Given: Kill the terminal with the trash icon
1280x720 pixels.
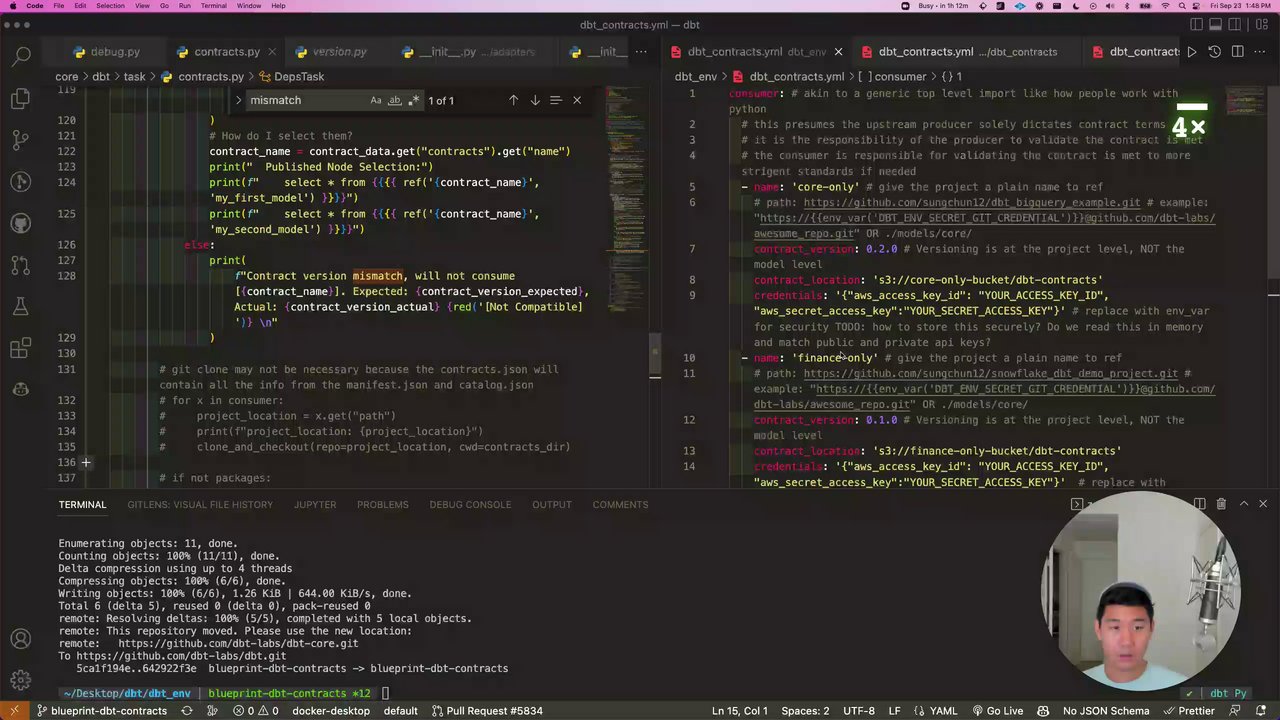Looking at the screenshot, I should pos(1221,504).
